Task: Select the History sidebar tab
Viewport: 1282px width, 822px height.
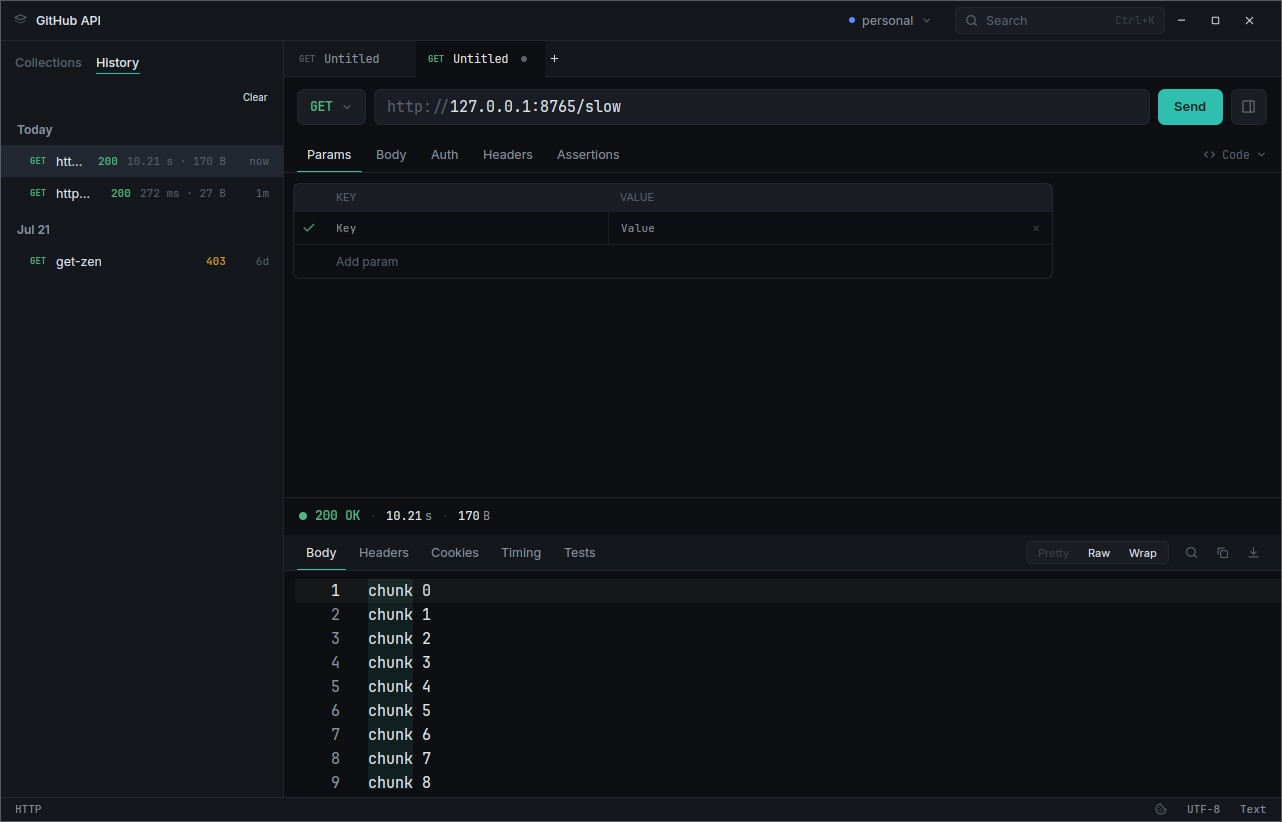Action: click(117, 63)
